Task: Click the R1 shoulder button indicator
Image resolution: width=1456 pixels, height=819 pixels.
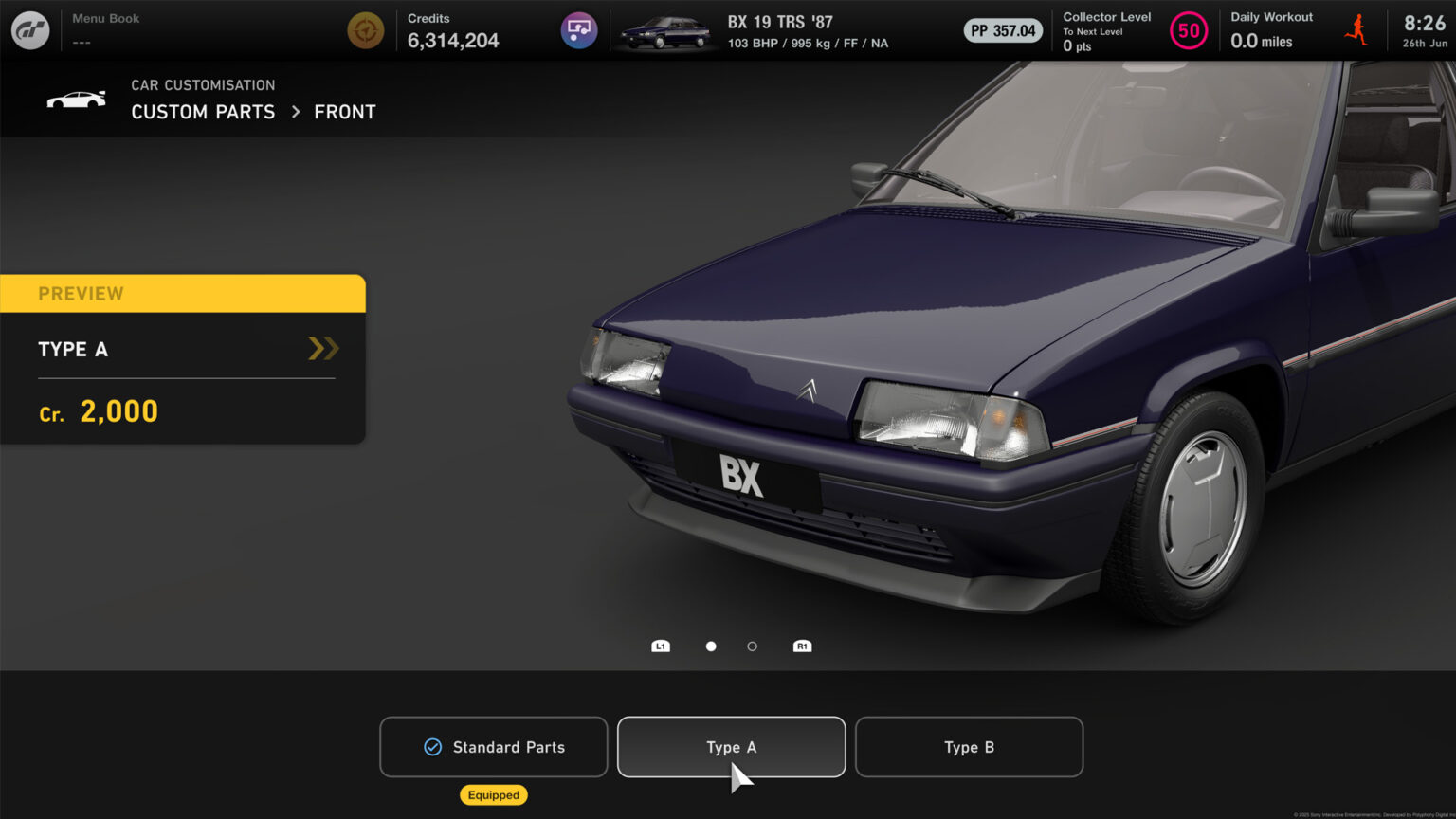Action: [x=802, y=646]
